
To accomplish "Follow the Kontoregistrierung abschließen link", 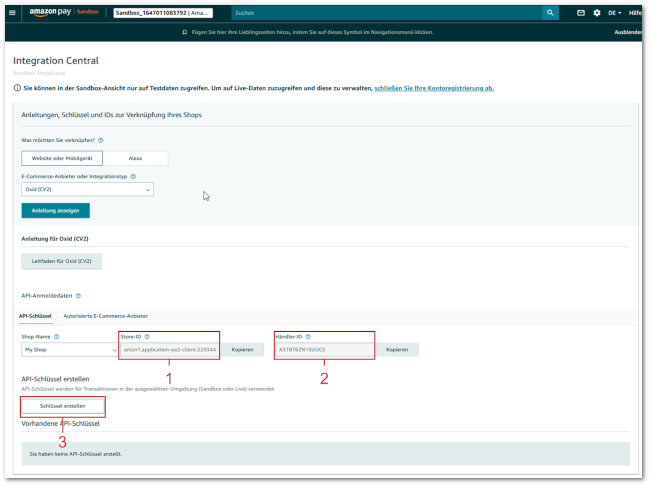I will click(x=434, y=88).
